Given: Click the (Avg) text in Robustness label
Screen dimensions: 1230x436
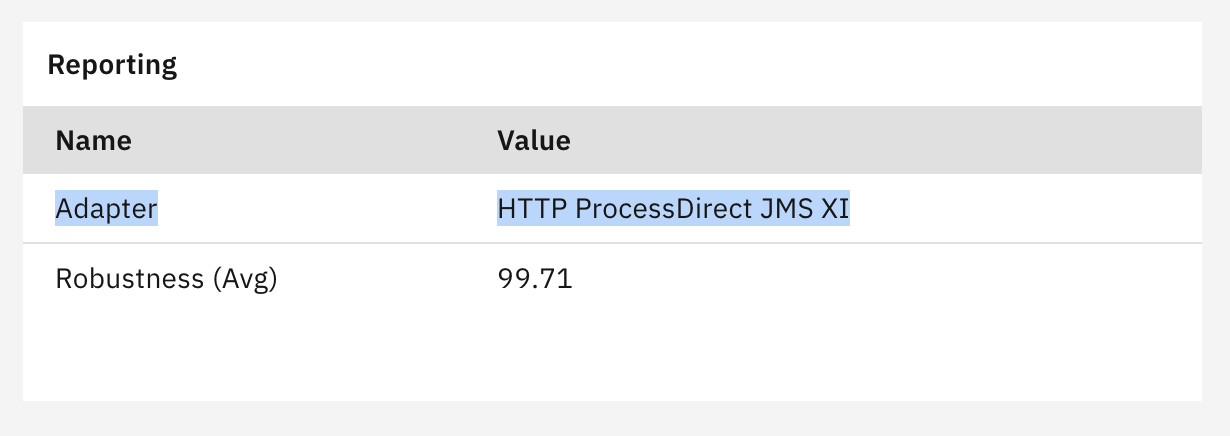Looking at the screenshot, I should [x=244, y=279].
